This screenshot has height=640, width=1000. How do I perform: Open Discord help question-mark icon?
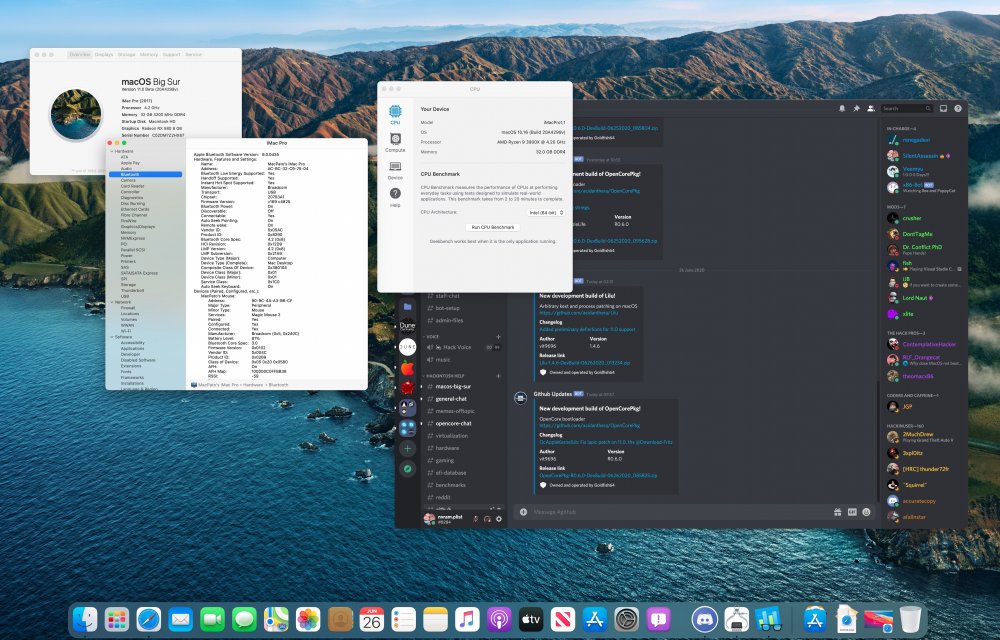957,108
